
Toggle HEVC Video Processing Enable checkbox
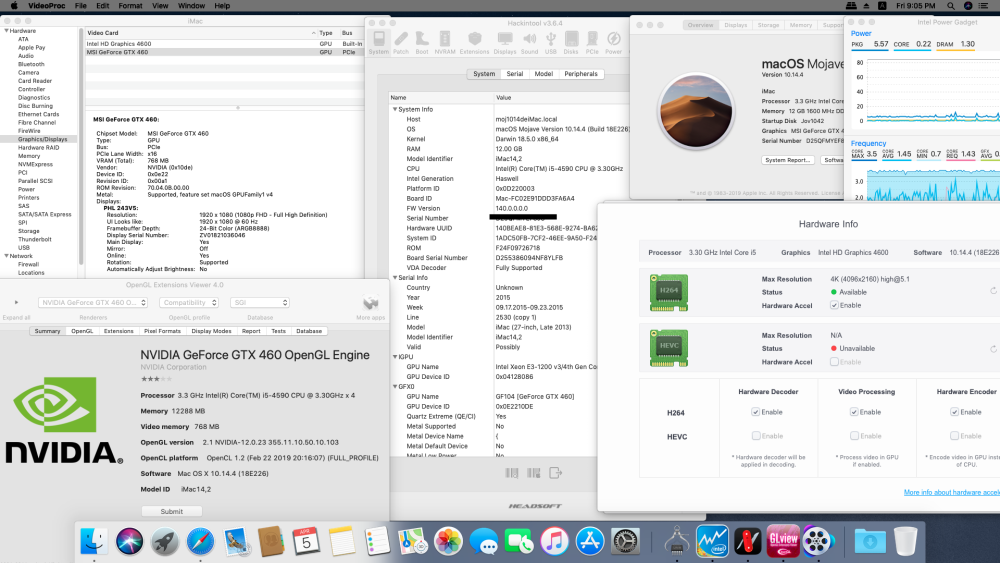coord(854,436)
